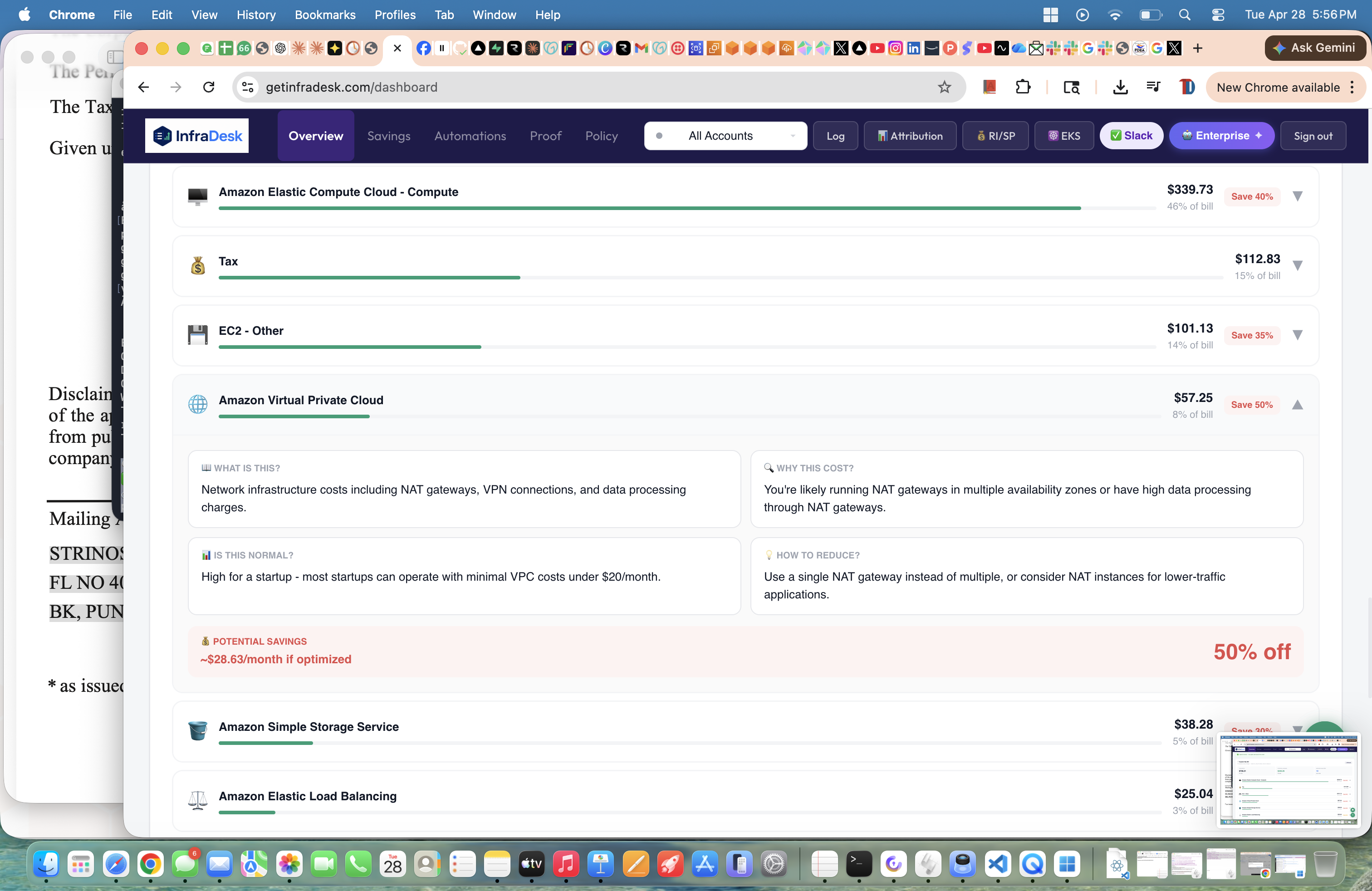
Task: Click the EC2 - Other cost progress bar
Action: (687, 347)
